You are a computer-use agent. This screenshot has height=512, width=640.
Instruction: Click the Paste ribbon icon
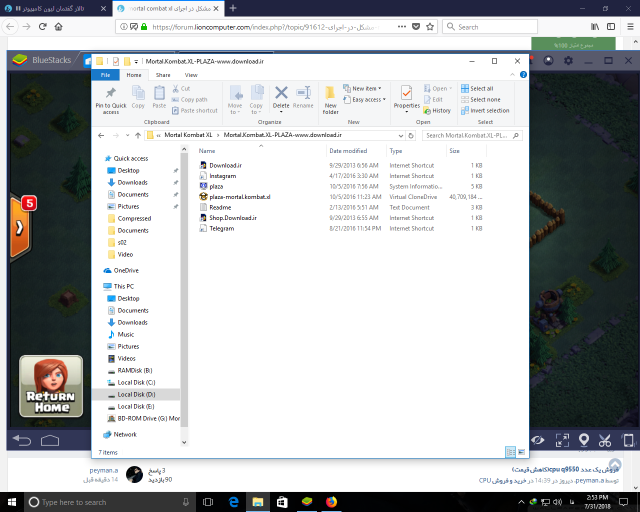pyautogui.click(x=159, y=93)
